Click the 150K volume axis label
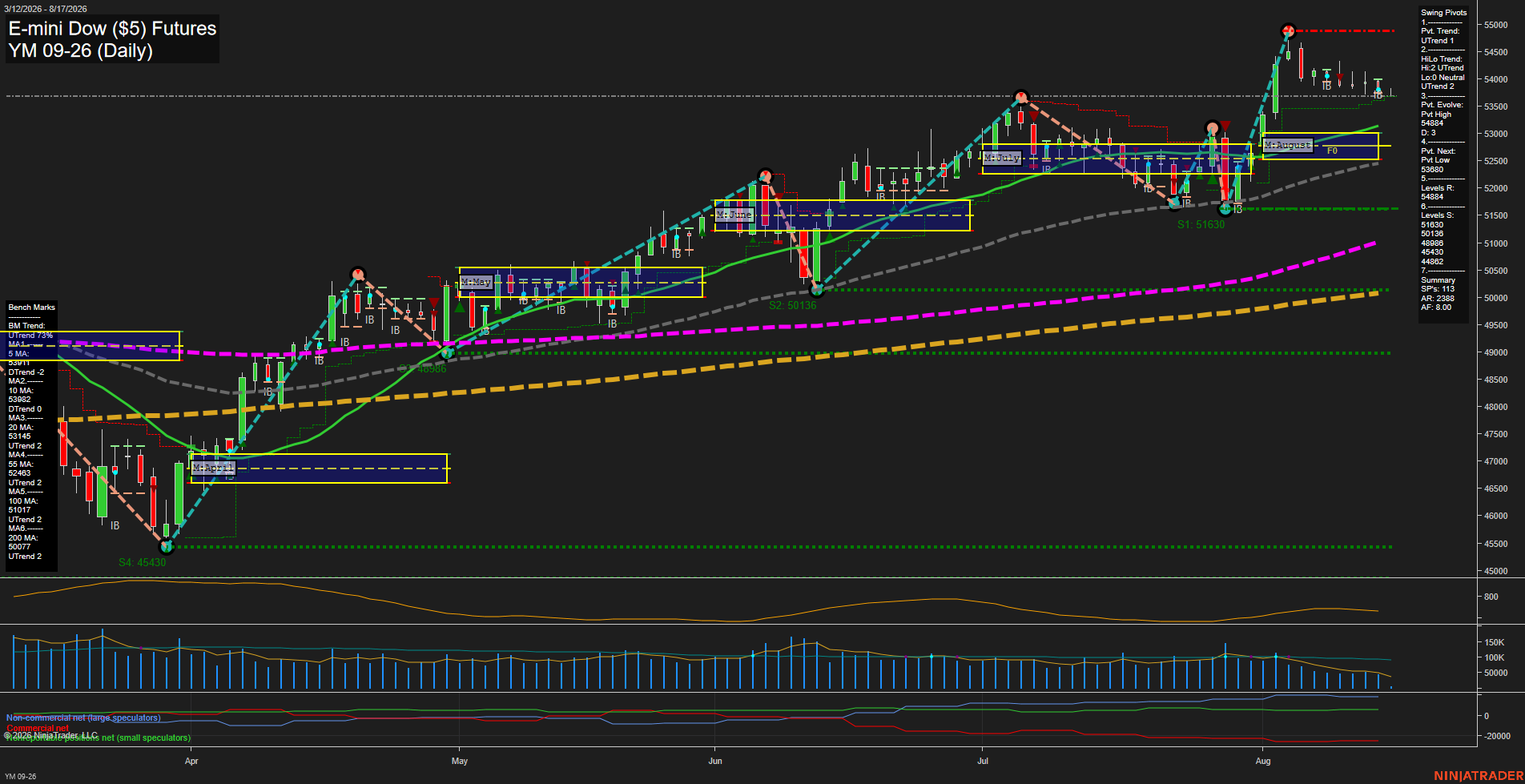Image resolution: width=1525 pixels, height=784 pixels. (x=1495, y=642)
